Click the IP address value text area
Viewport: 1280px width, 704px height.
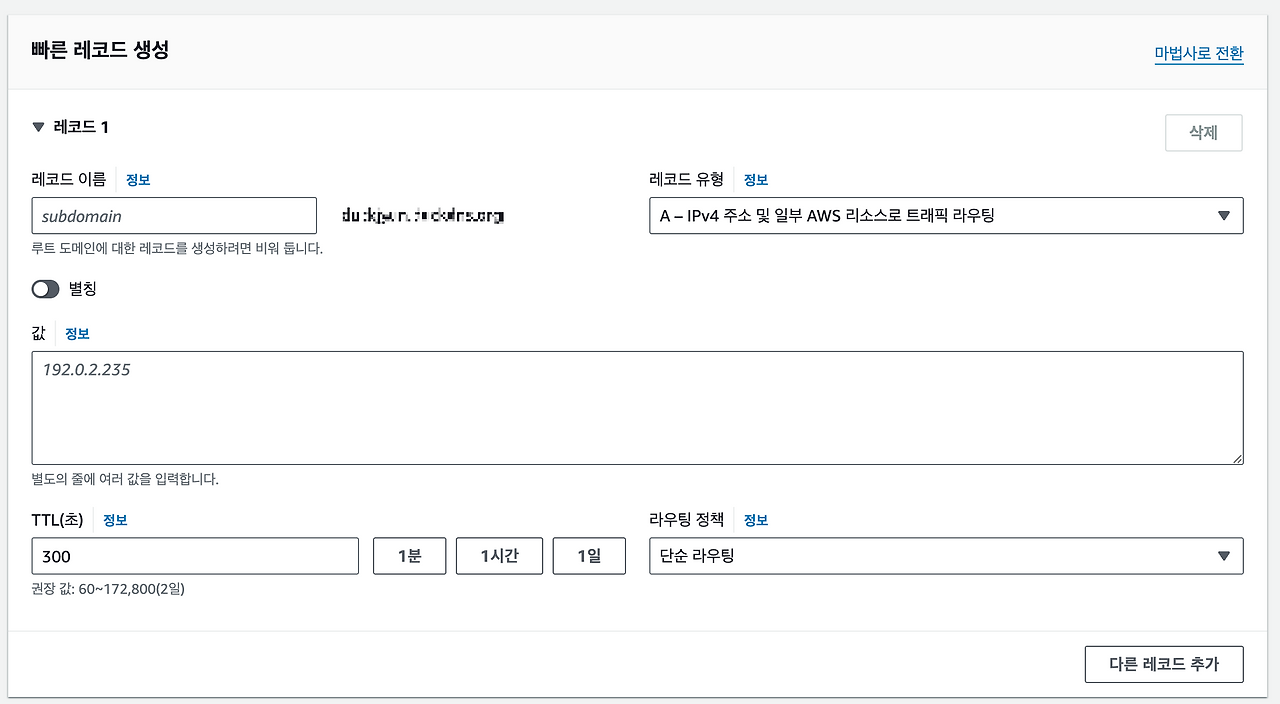637,408
